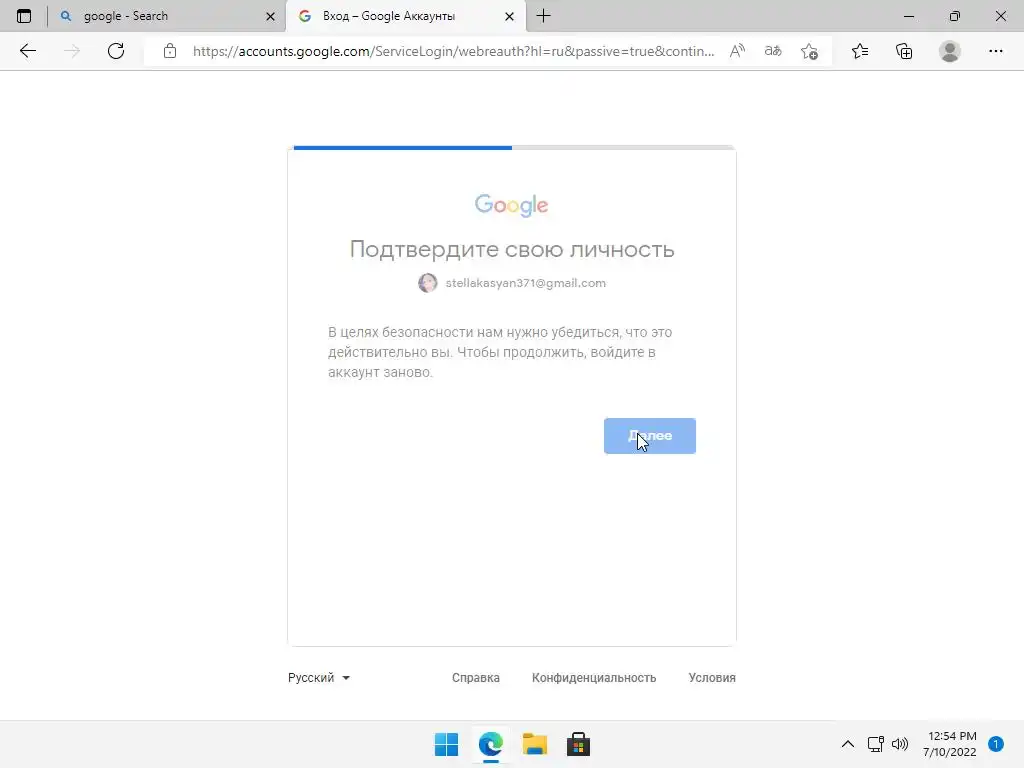The height and width of the screenshot is (768, 1024).
Task: Click the account avatar next to email
Action: click(428, 283)
